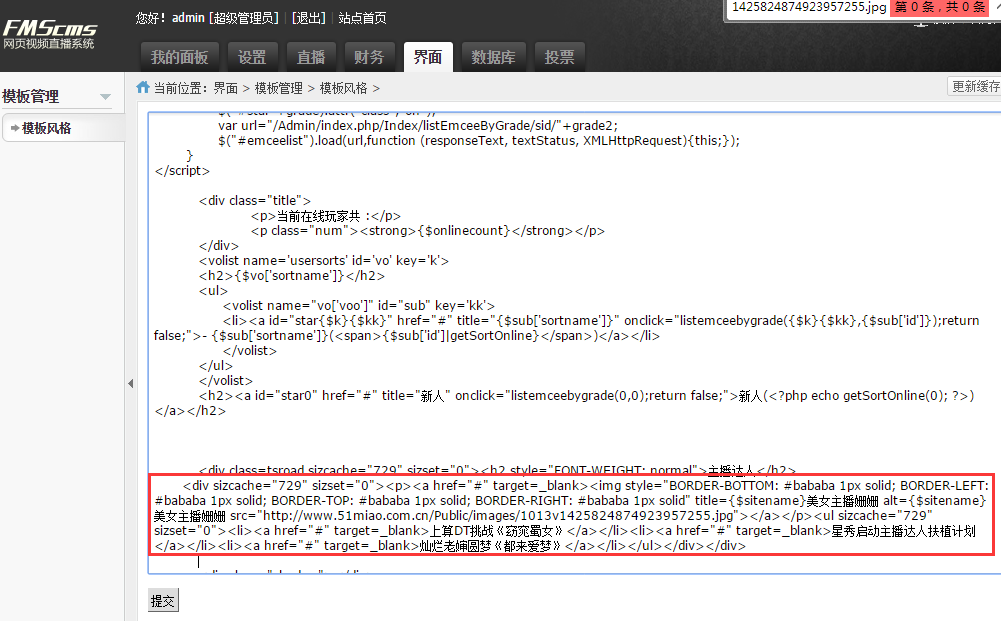The height and width of the screenshot is (621, 1001).
Task: Click the 当前在线玩家共 code line
Action: [326, 216]
